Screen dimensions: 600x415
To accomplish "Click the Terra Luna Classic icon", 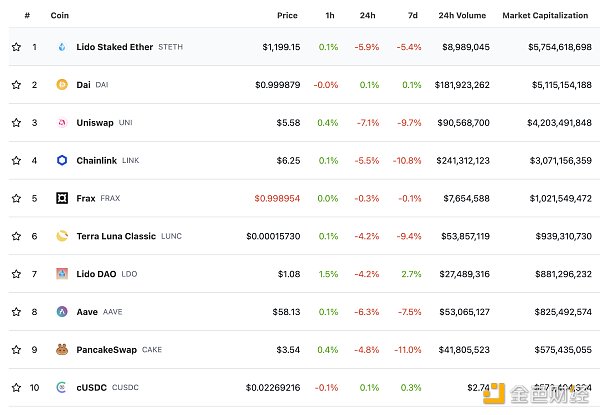I will [x=62, y=236].
